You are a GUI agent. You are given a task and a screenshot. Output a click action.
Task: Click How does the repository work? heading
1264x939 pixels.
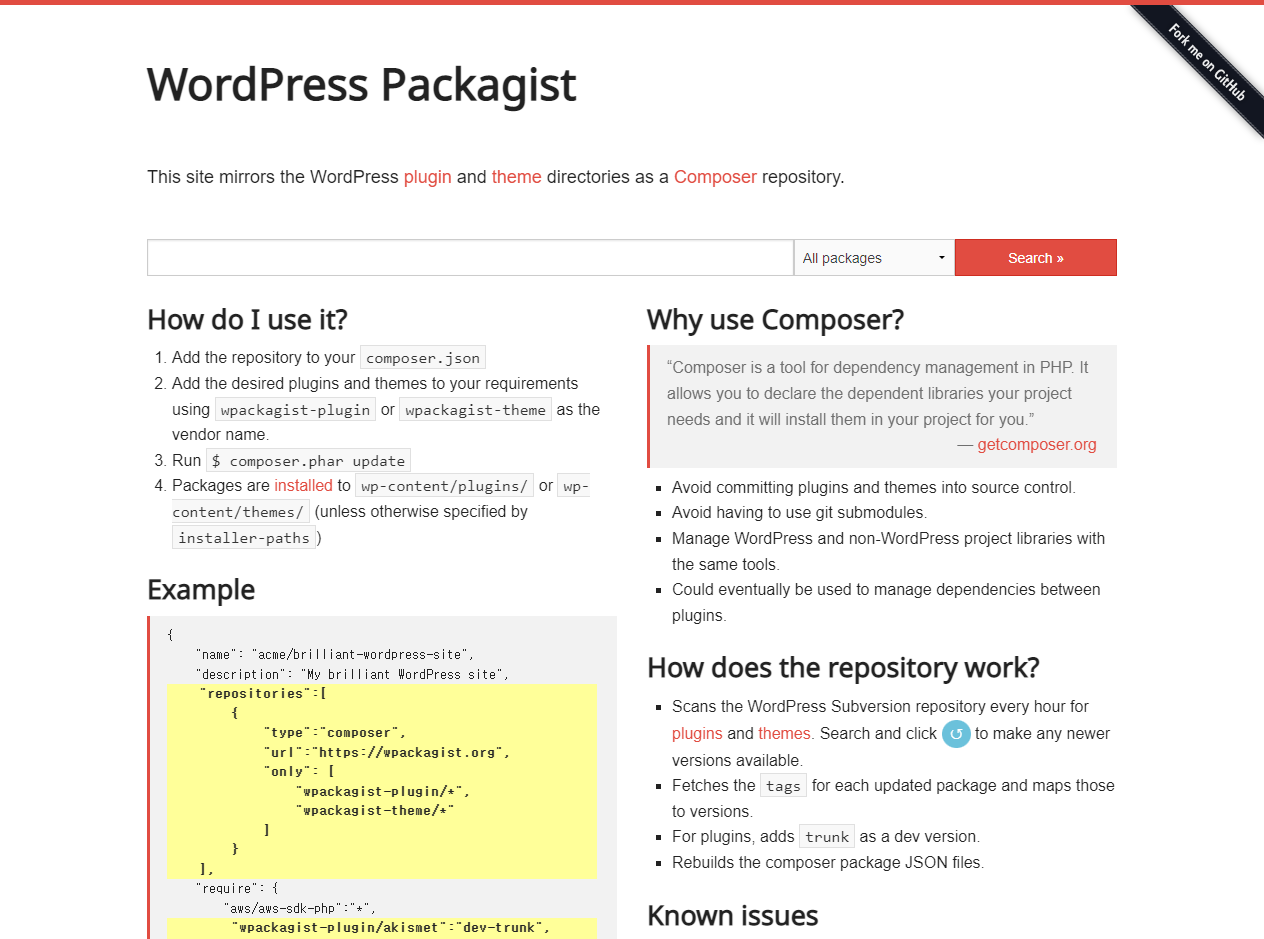click(843, 667)
